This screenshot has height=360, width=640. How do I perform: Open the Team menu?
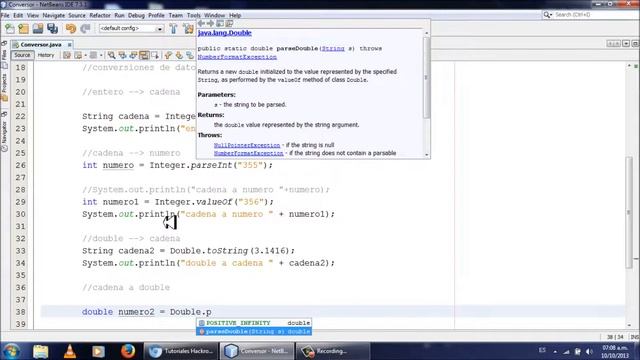tap(176, 15)
